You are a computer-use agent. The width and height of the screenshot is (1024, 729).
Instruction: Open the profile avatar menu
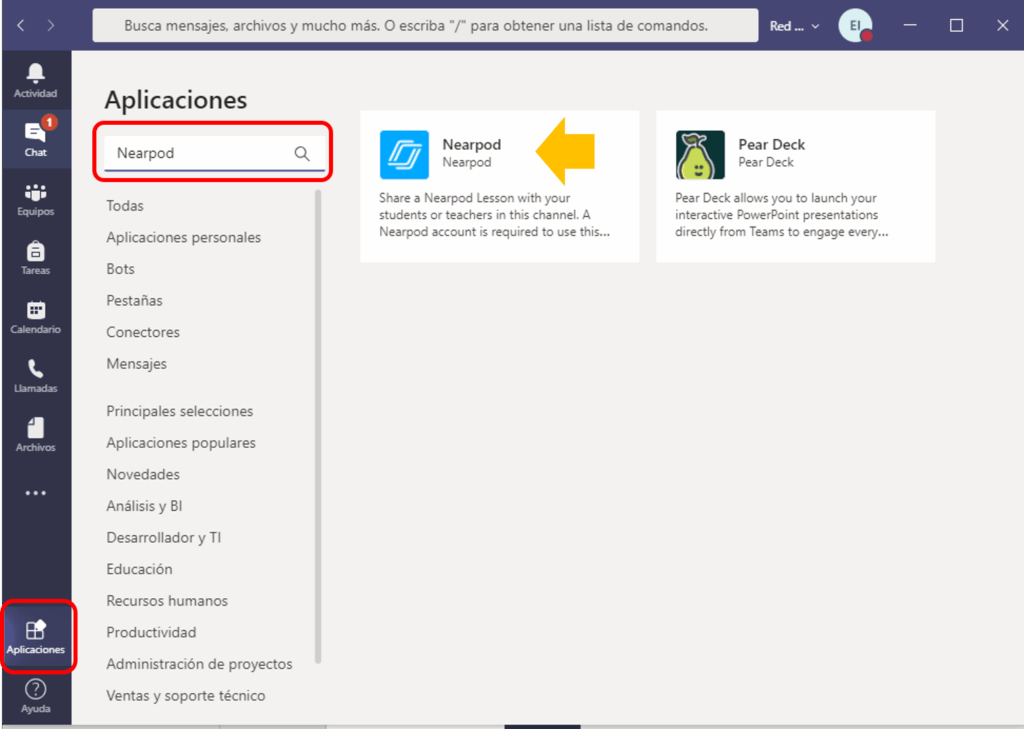click(x=854, y=26)
